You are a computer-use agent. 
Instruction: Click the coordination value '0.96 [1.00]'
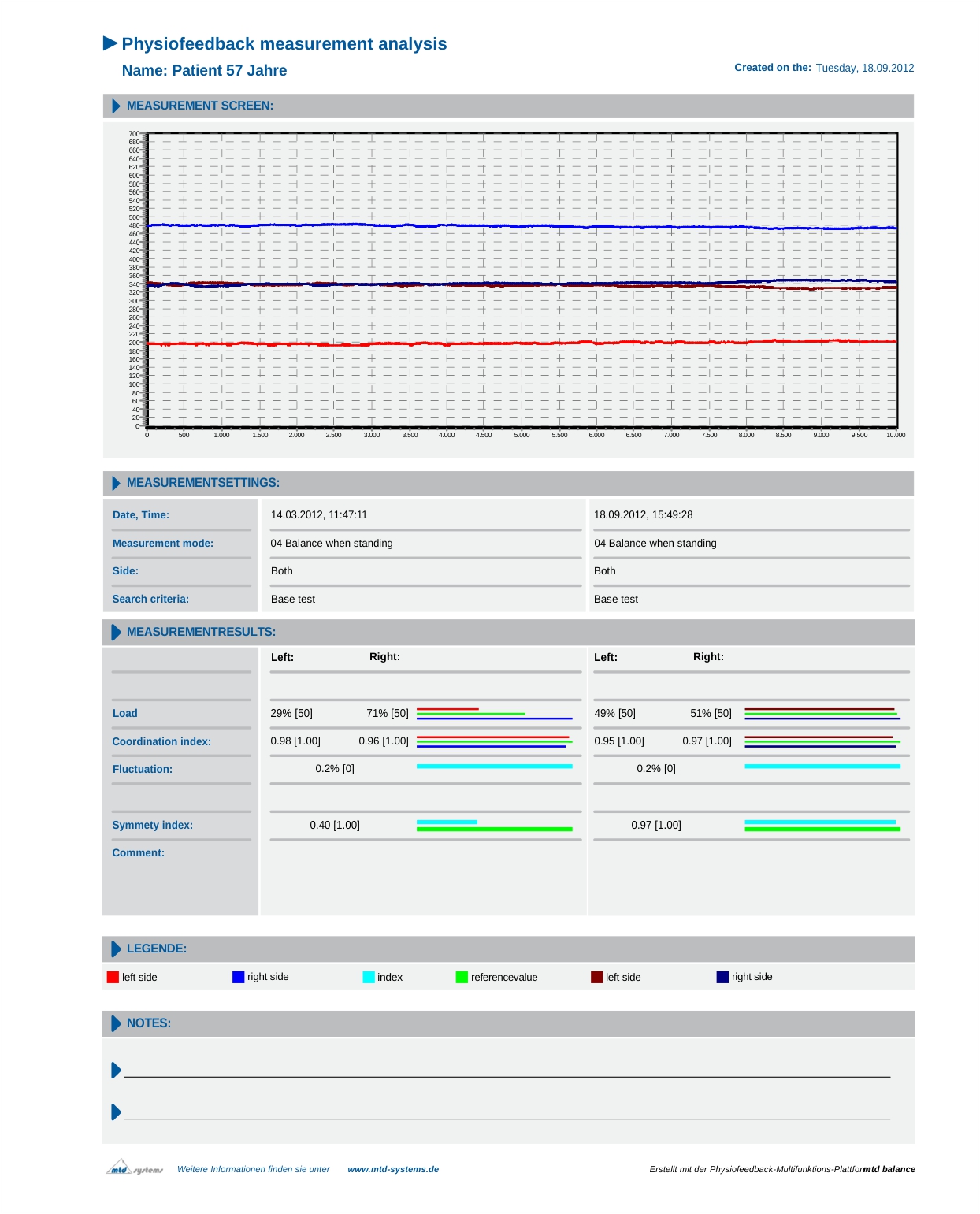384,741
